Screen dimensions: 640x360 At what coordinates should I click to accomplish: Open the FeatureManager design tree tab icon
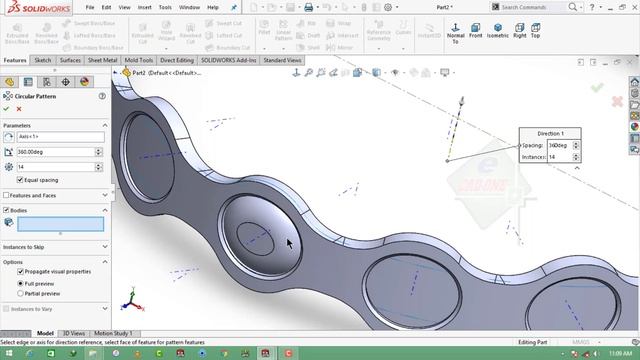point(9,82)
